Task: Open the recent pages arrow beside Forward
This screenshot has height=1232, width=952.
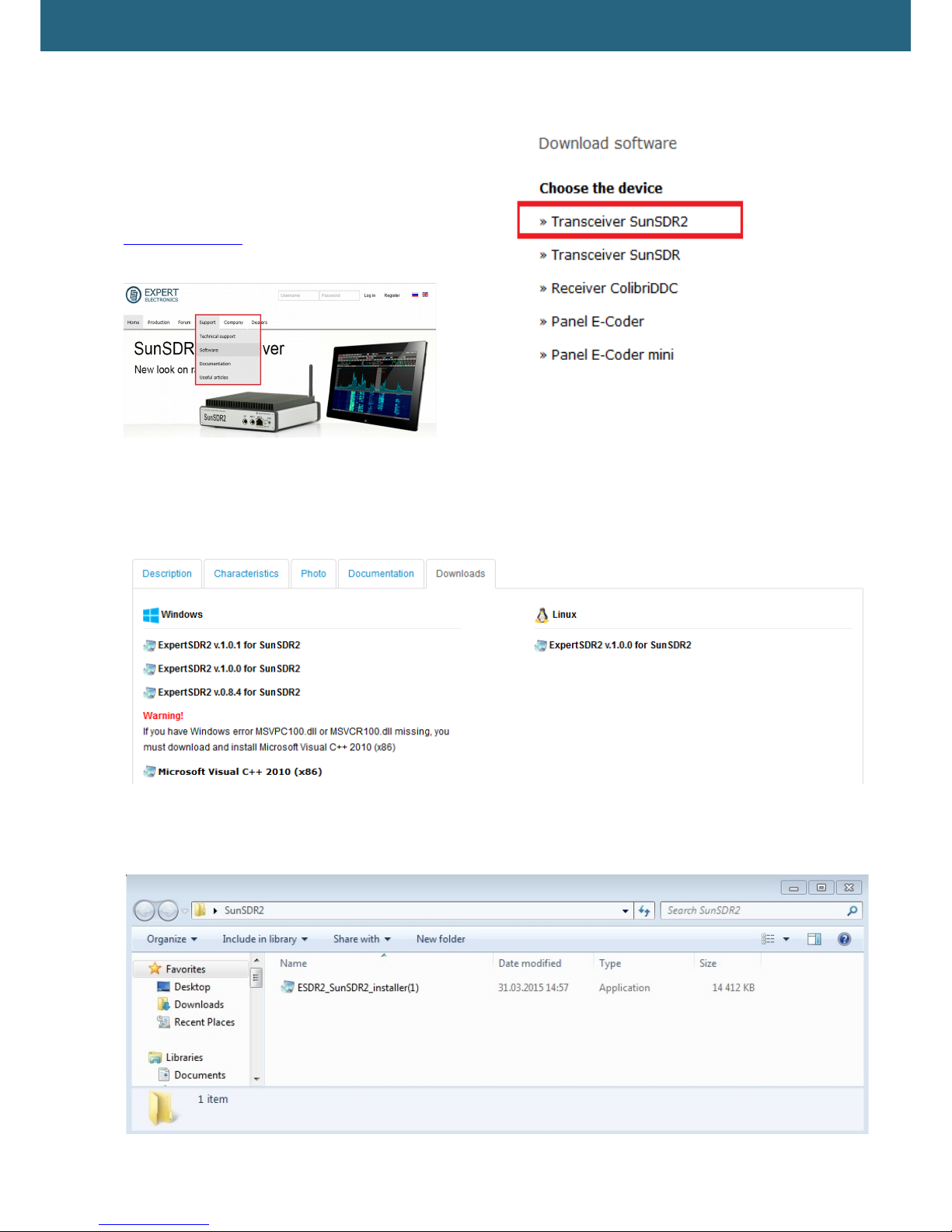Action: 185,911
